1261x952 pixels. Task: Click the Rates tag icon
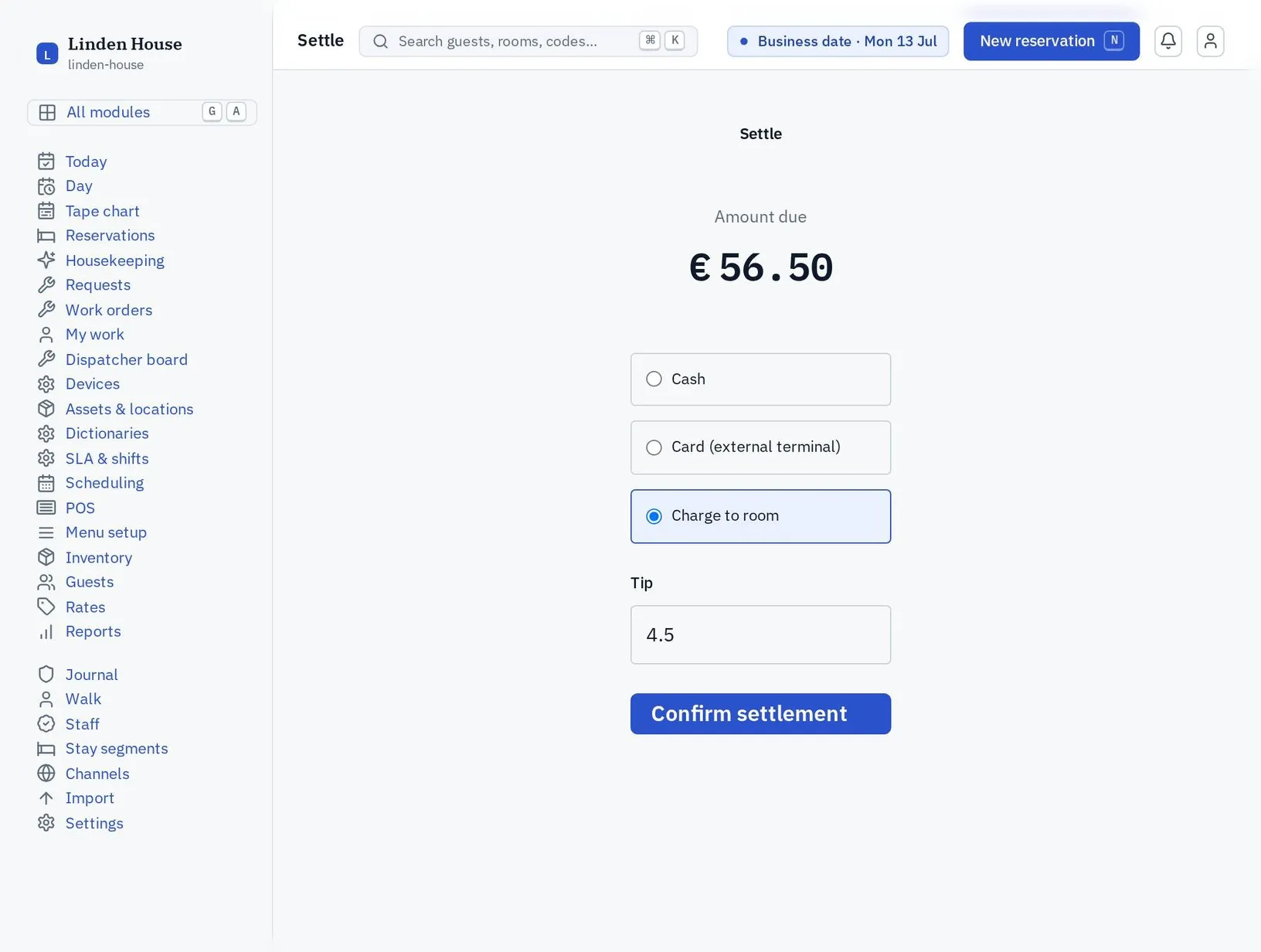coord(46,607)
